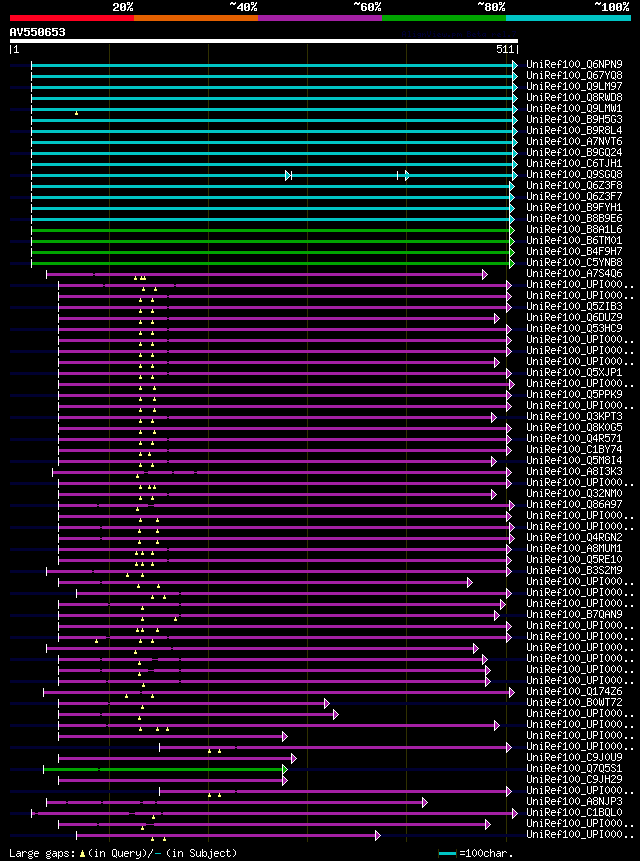
Task: Select the UniRef100_B9R8L4 entry
Action: coord(574,131)
